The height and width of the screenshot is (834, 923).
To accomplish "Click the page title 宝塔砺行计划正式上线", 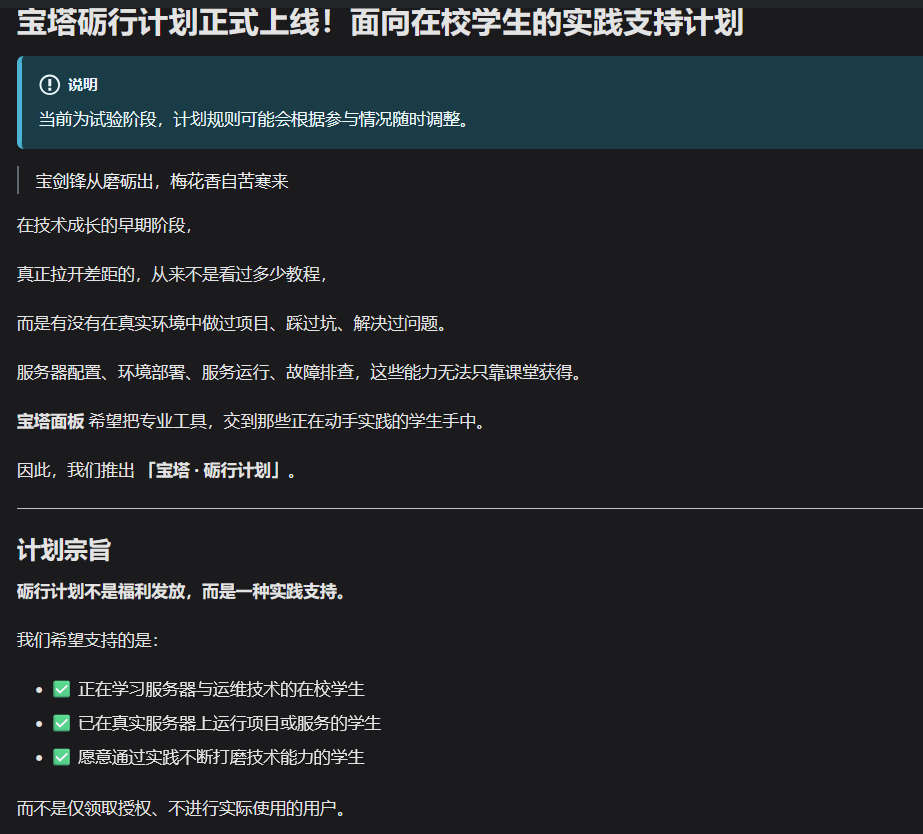I will (x=380, y=23).
